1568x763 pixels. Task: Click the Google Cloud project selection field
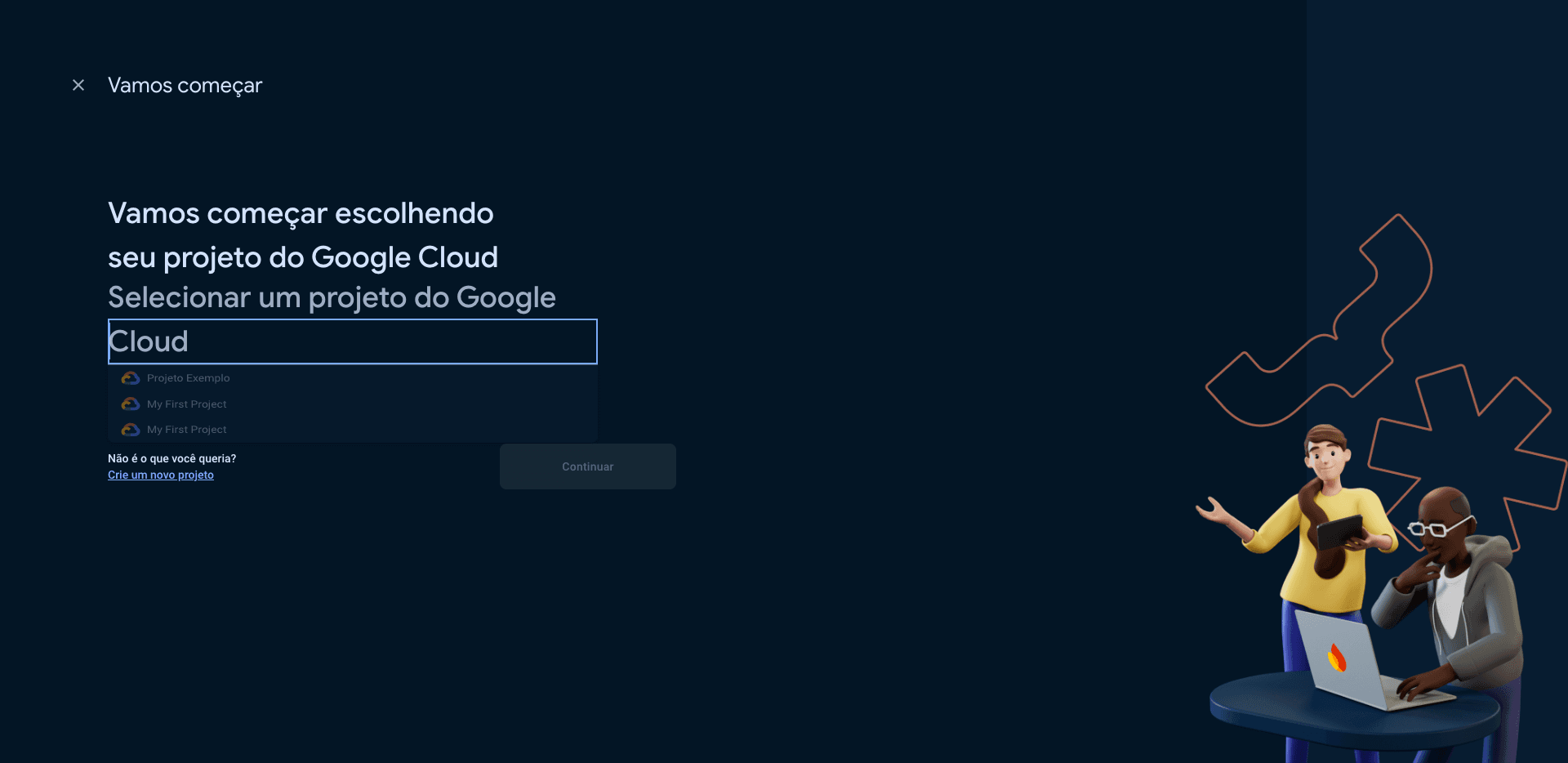click(x=353, y=341)
